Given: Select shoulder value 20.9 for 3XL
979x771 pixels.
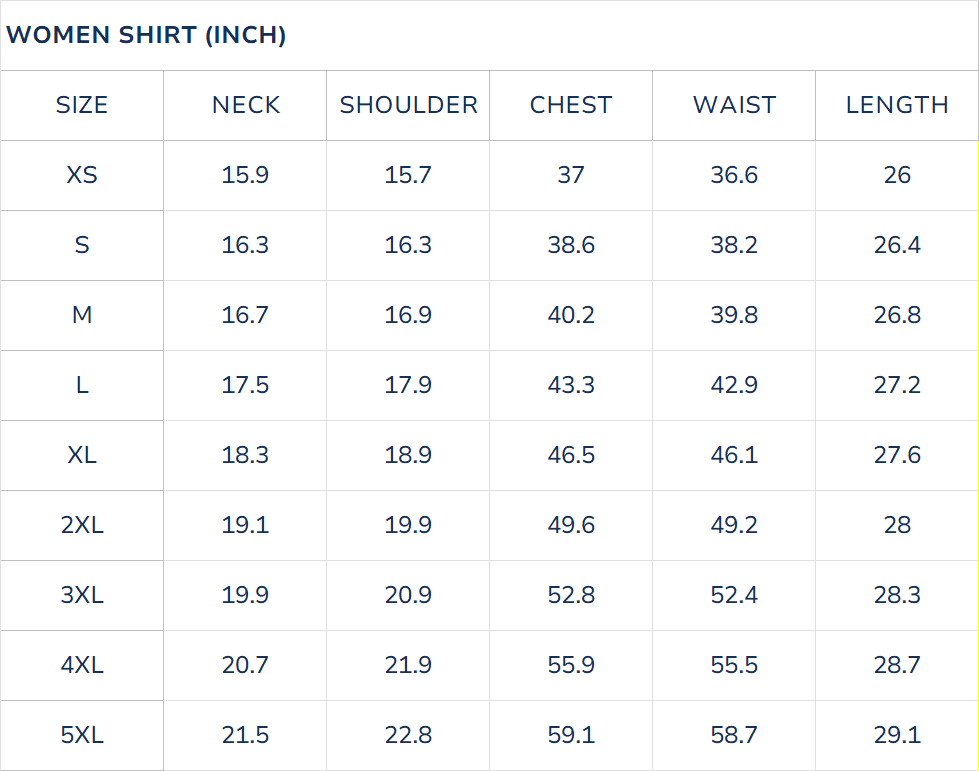Looking at the screenshot, I should tap(408, 595).
